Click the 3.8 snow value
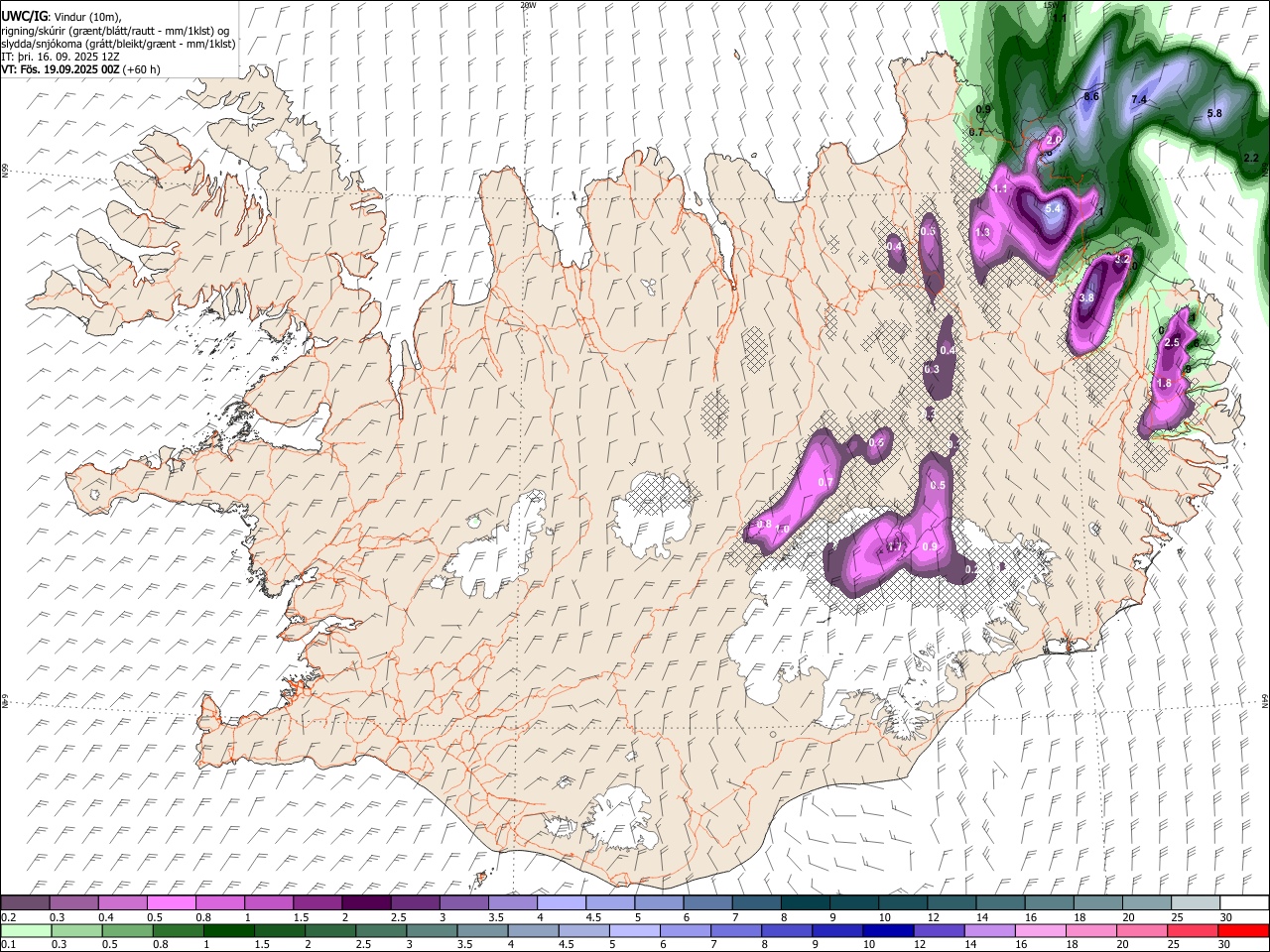Image resolution: width=1270 pixels, height=952 pixels. (1085, 297)
